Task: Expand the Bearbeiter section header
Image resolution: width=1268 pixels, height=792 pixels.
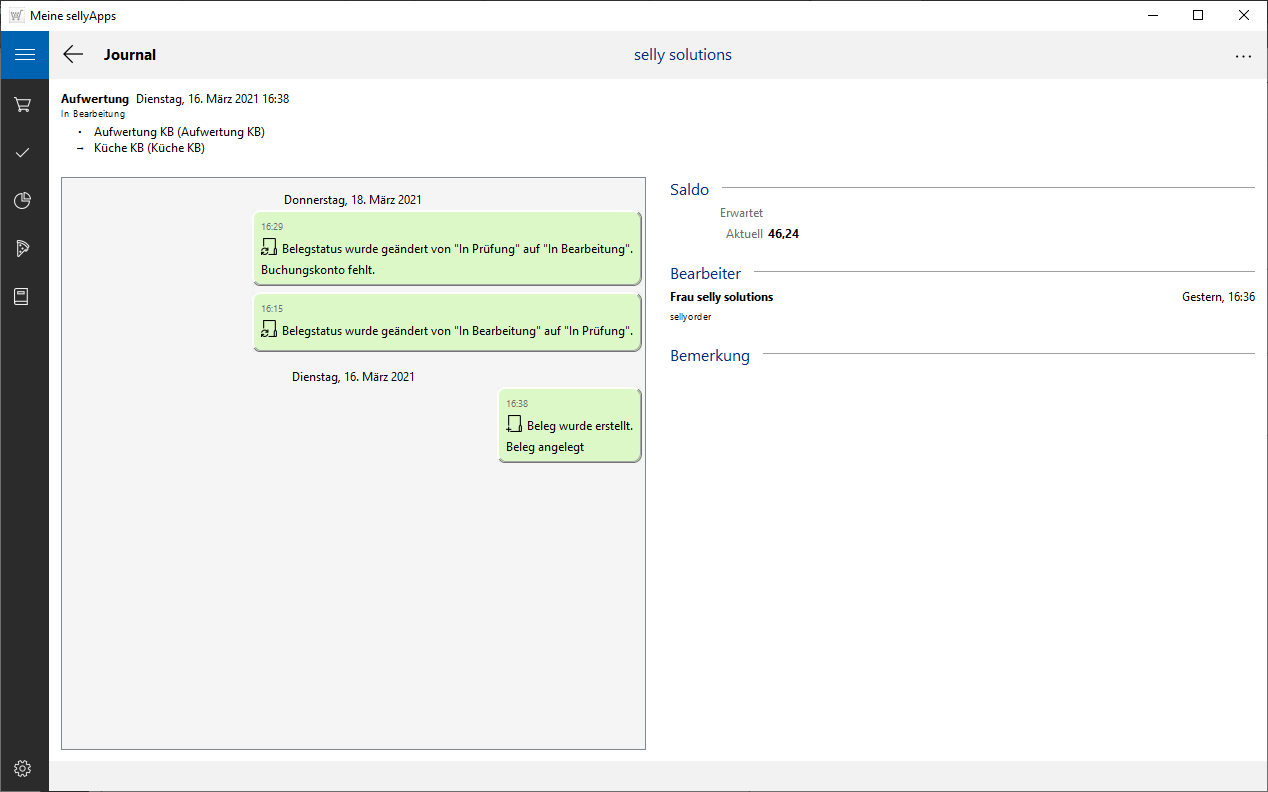Action: (705, 273)
